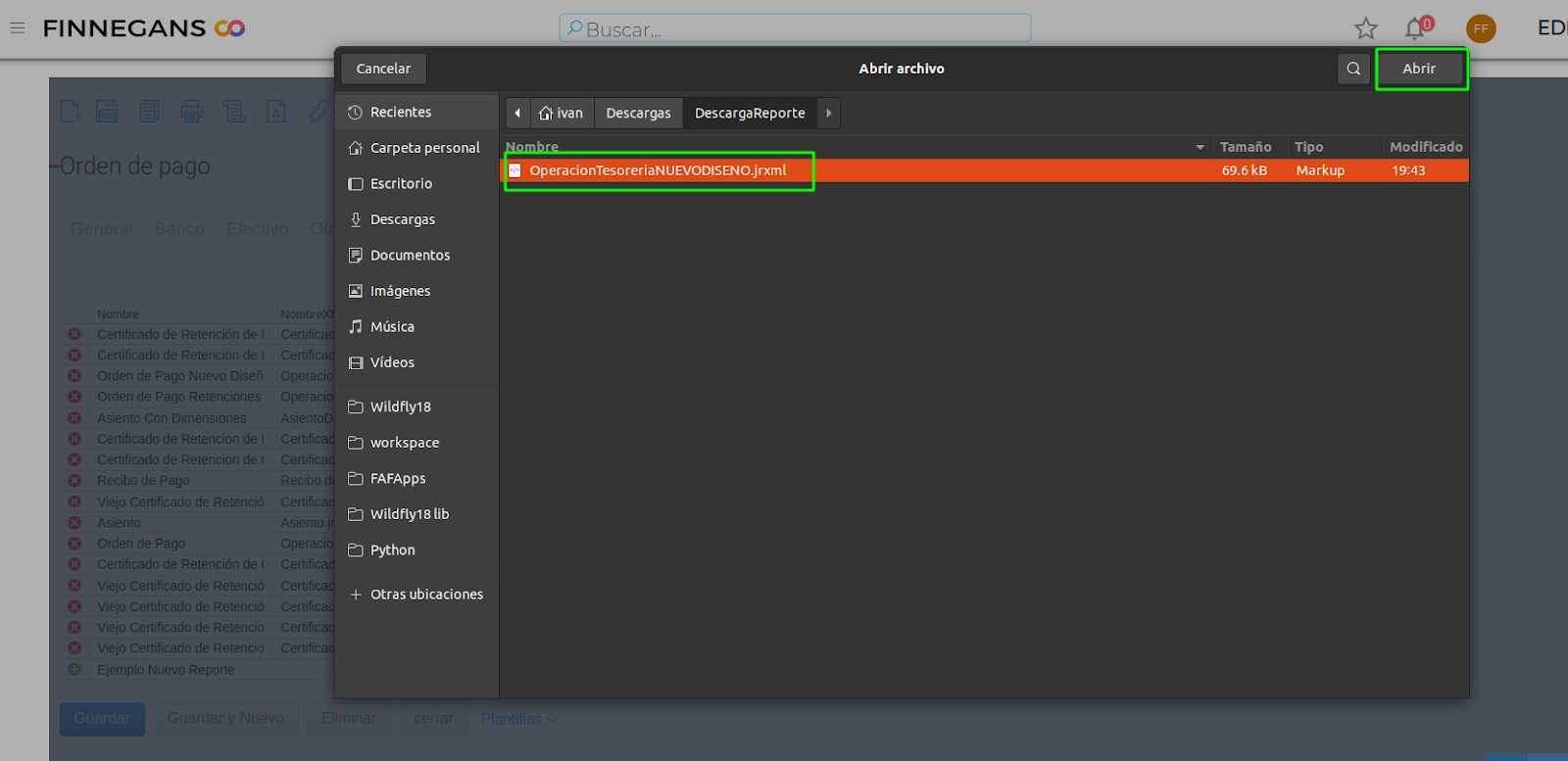Select the OperacionTesoreriaNUEVODISENO.jrxml file
Viewport: 1568px width, 761px height.
(658, 170)
